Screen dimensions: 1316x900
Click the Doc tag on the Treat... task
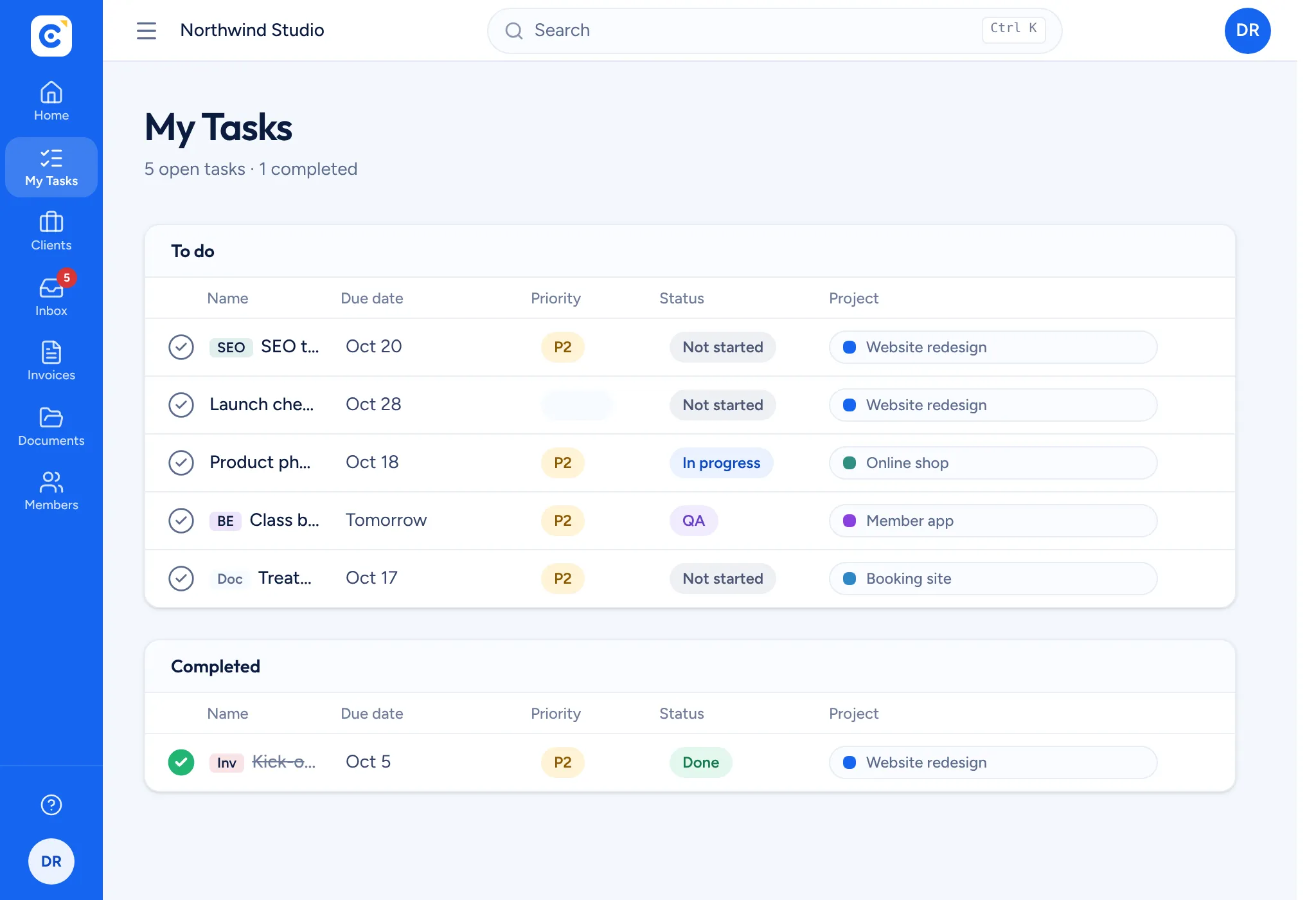(x=230, y=579)
